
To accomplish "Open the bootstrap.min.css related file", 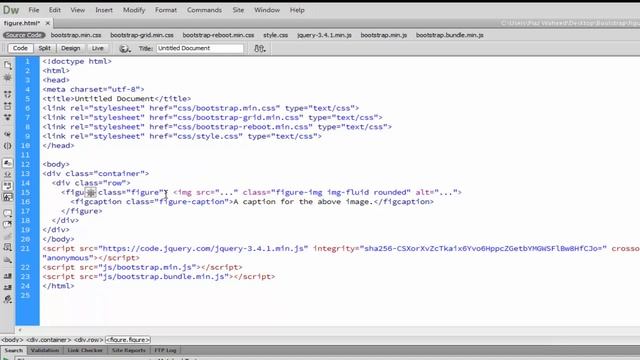I will point(76,35).
